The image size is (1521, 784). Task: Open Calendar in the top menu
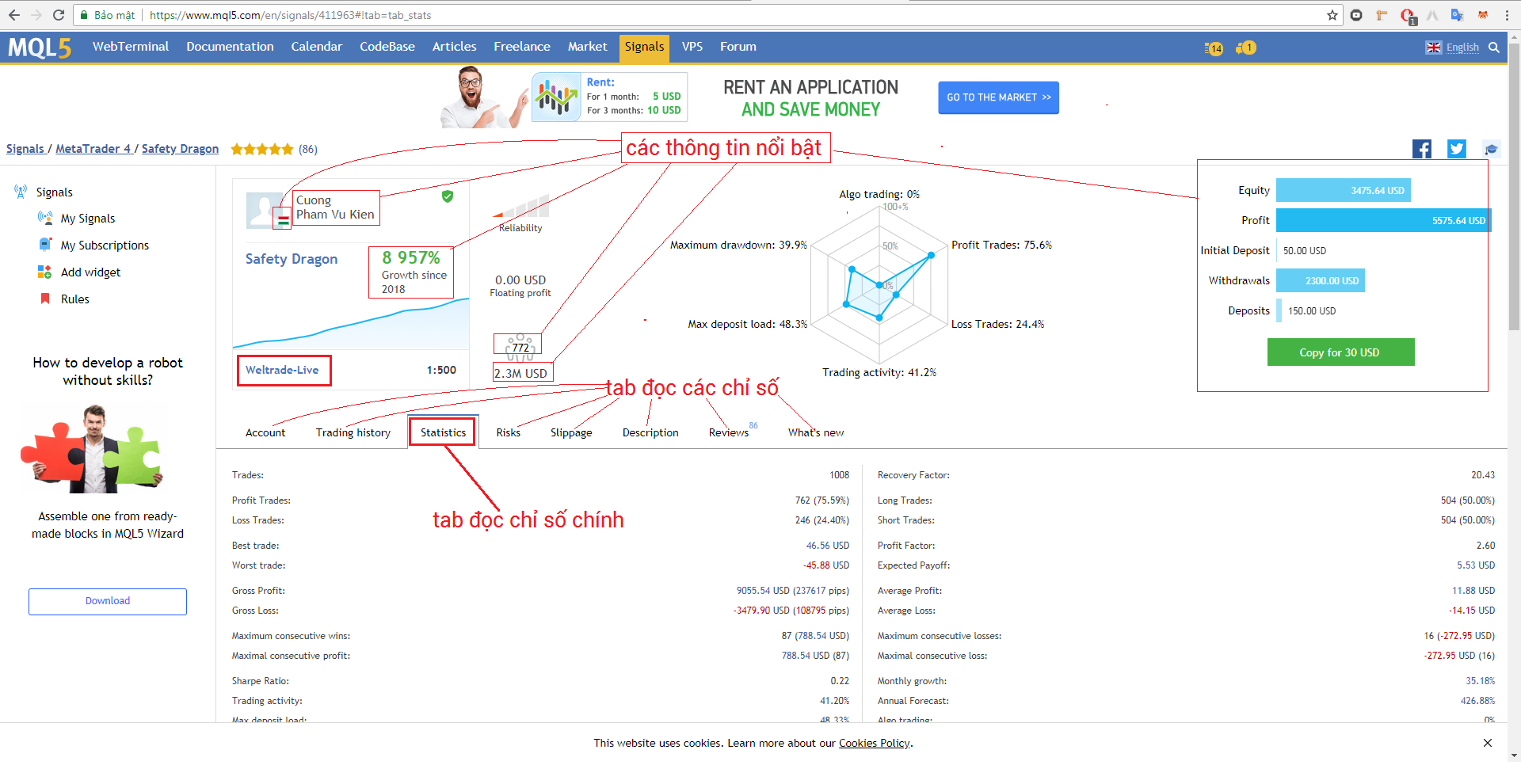pyautogui.click(x=316, y=47)
